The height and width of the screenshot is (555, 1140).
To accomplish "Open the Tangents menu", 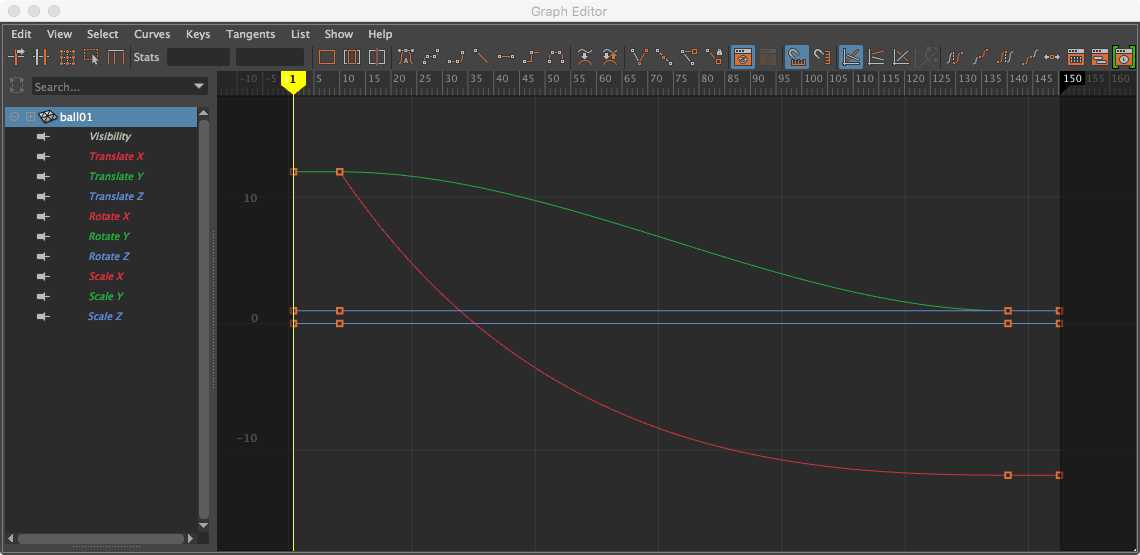I will coord(250,34).
